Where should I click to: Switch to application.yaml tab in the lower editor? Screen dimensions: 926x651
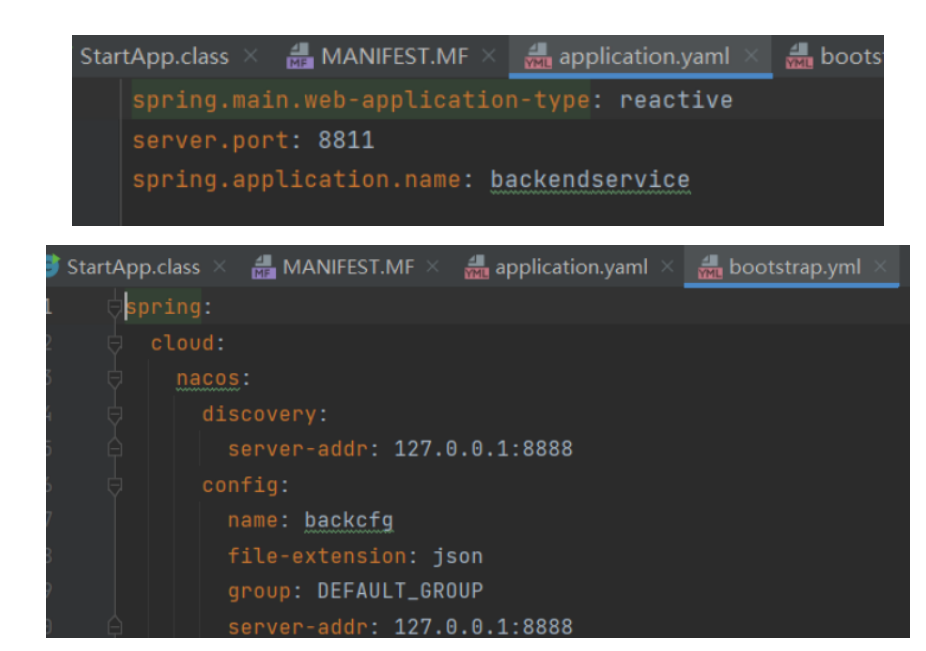pyautogui.click(x=571, y=267)
